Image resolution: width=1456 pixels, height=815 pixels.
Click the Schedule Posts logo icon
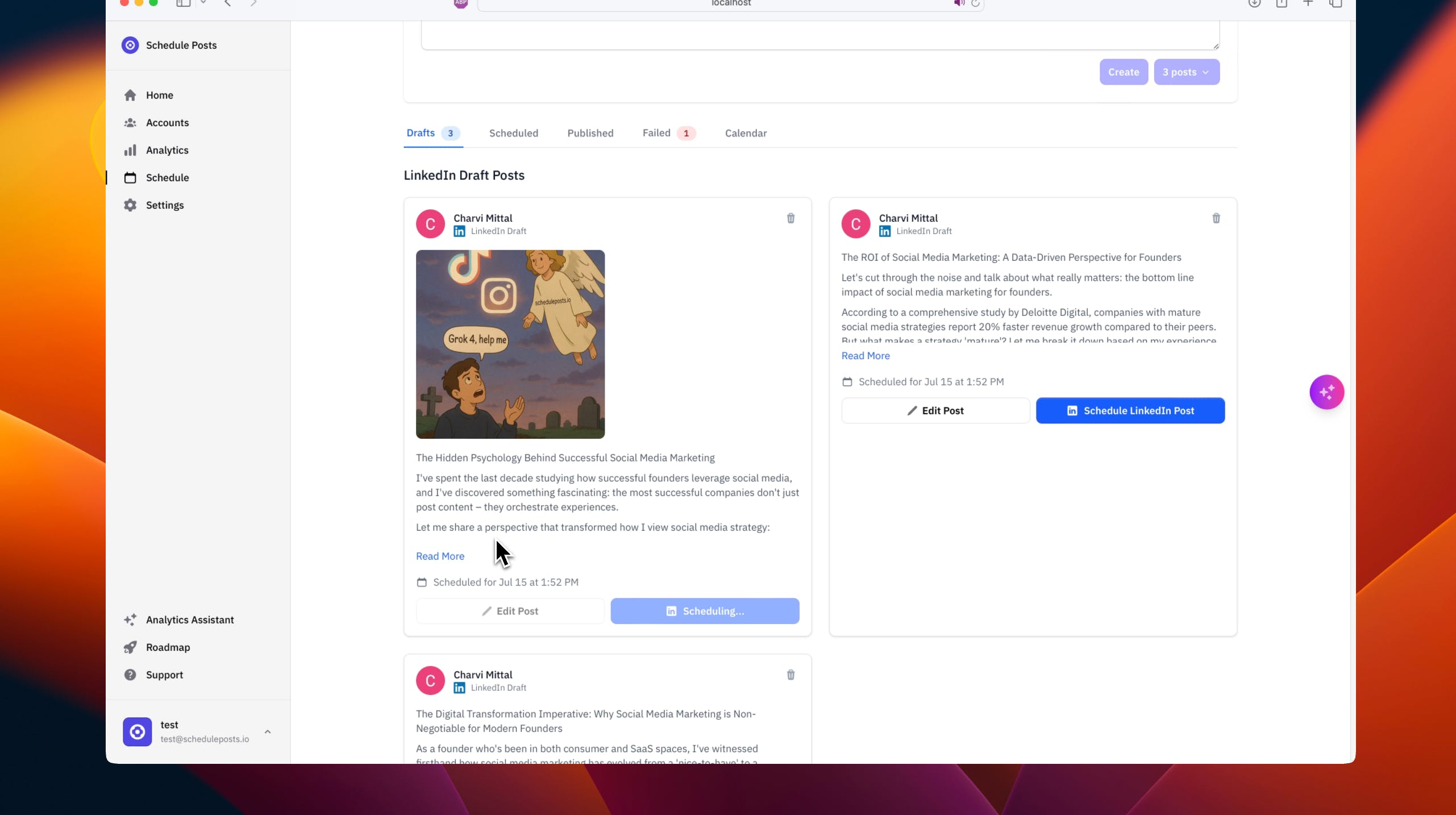[x=130, y=45]
